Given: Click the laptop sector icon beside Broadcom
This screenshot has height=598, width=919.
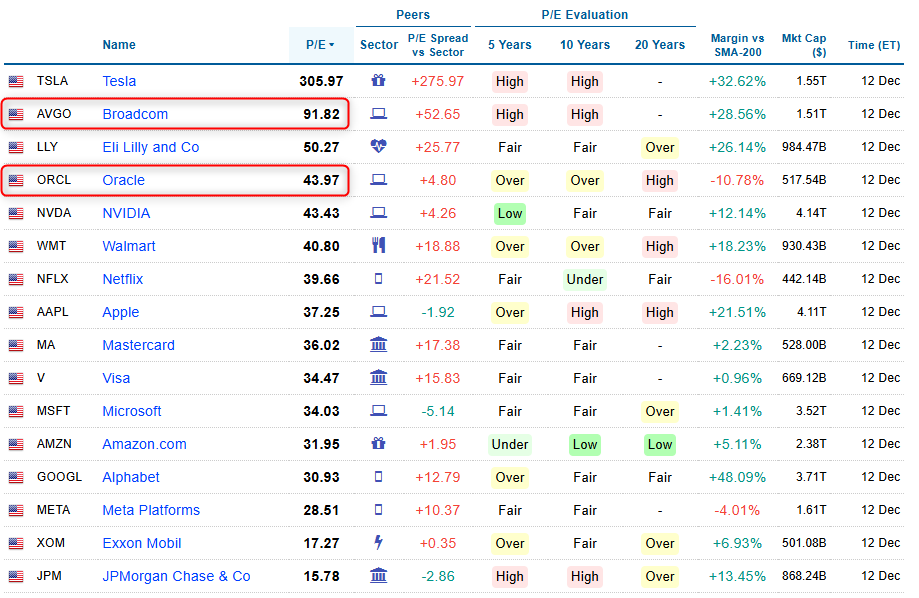Looking at the screenshot, I should coord(378,114).
